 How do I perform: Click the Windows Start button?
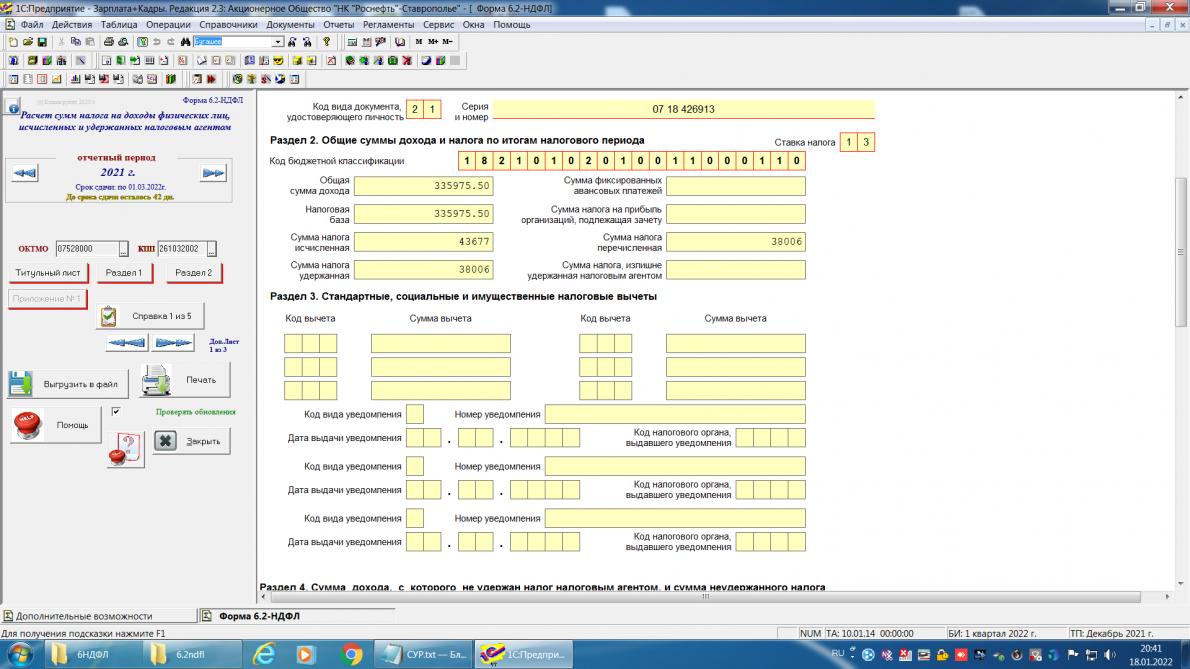click(20, 654)
